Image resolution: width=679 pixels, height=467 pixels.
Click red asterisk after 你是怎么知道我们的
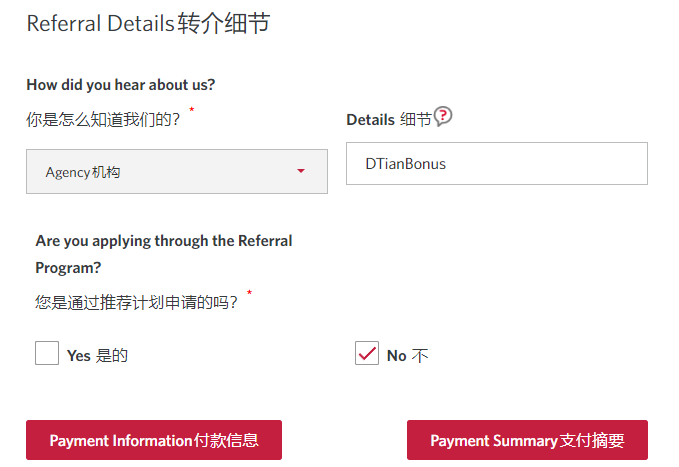[191, 110]
